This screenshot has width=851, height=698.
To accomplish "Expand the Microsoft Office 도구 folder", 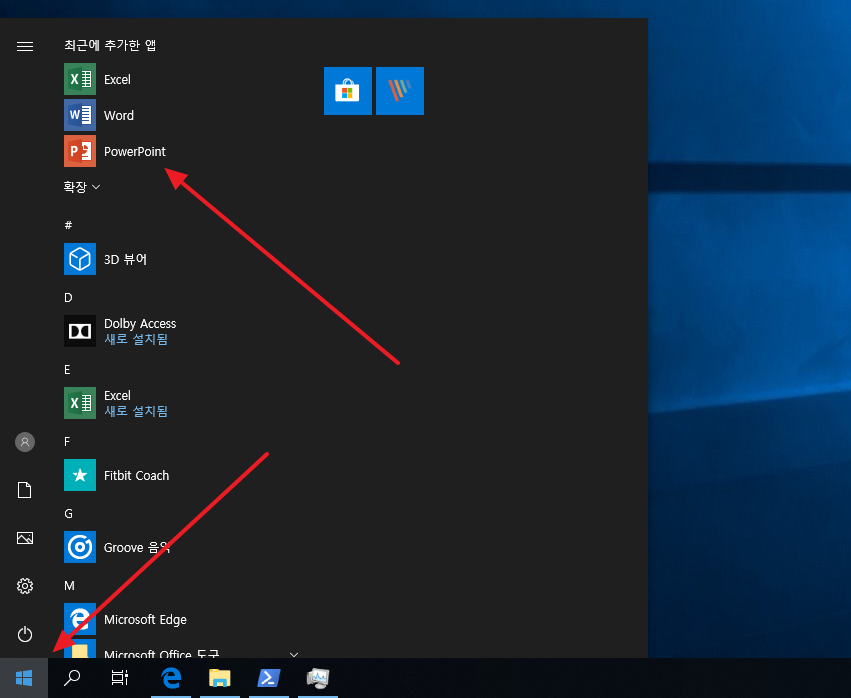I will (x=183, y=649).
